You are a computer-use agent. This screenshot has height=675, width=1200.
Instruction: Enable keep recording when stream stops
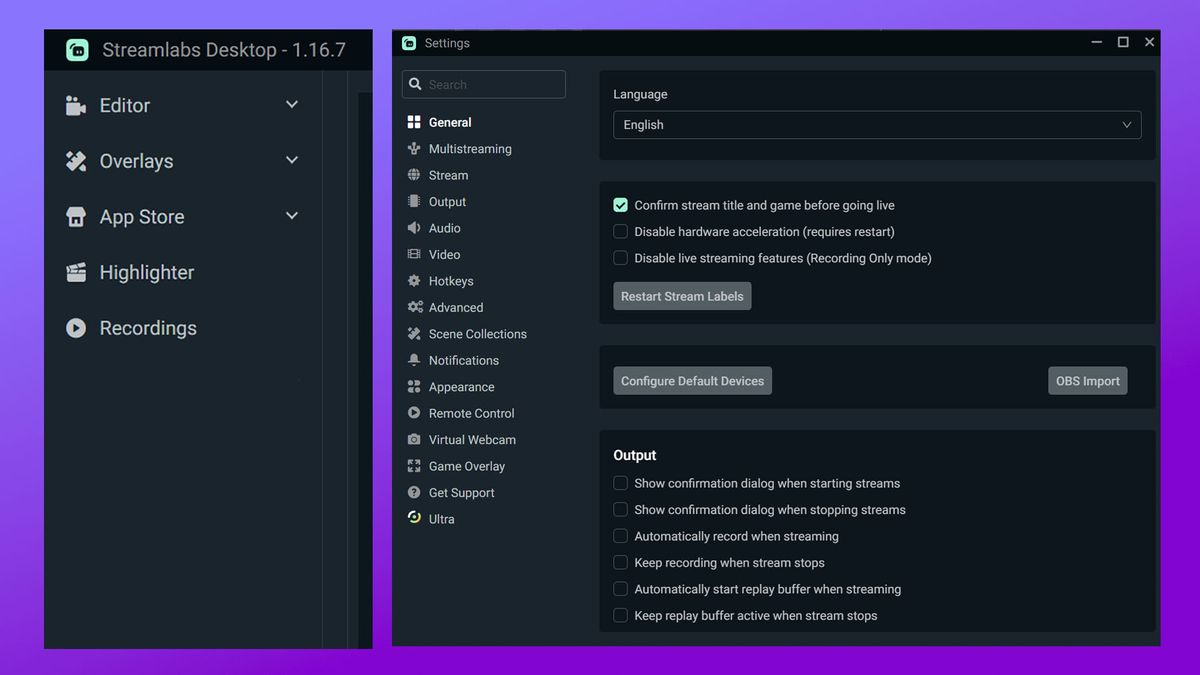[620, 562]
